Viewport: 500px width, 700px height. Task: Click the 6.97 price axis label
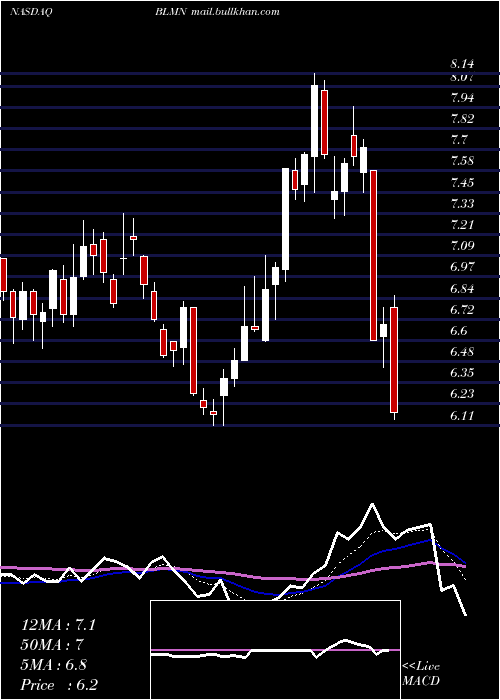(x=462, y=267)
